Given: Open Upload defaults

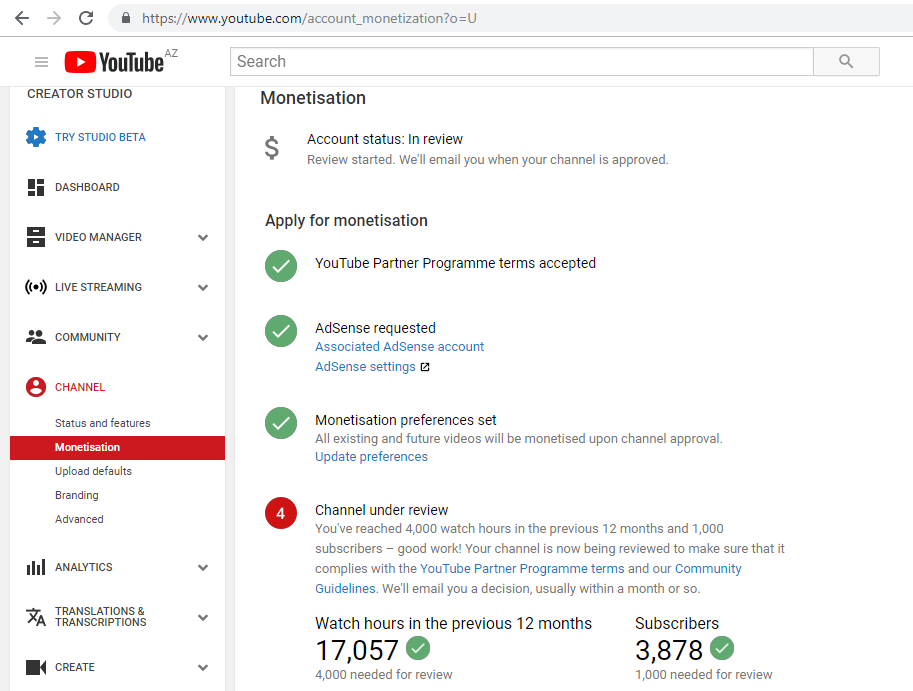Looking at the screenshot, I should pos(93,471).
